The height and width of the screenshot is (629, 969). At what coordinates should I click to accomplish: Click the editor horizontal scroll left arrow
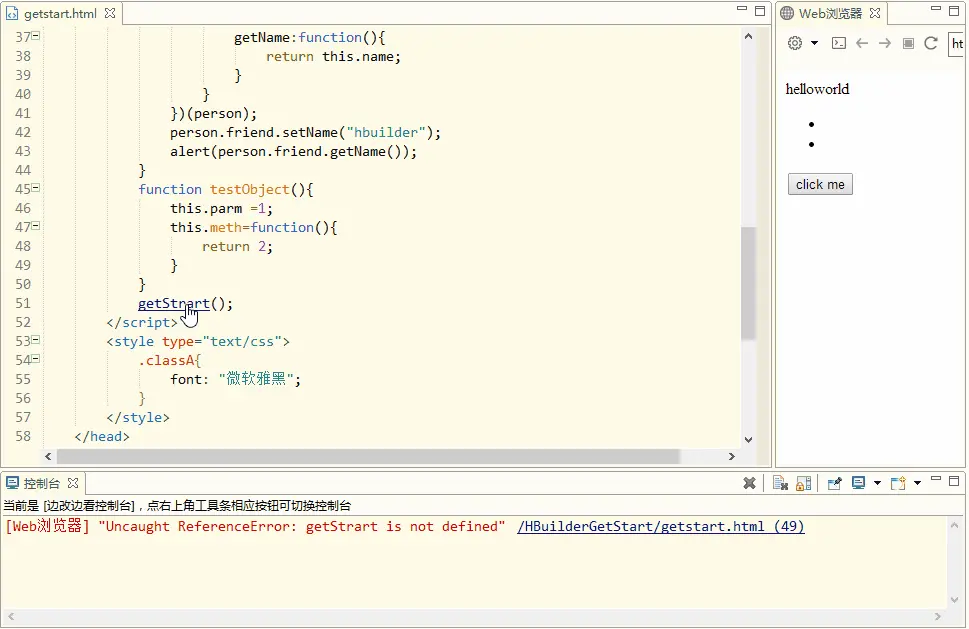48,457
